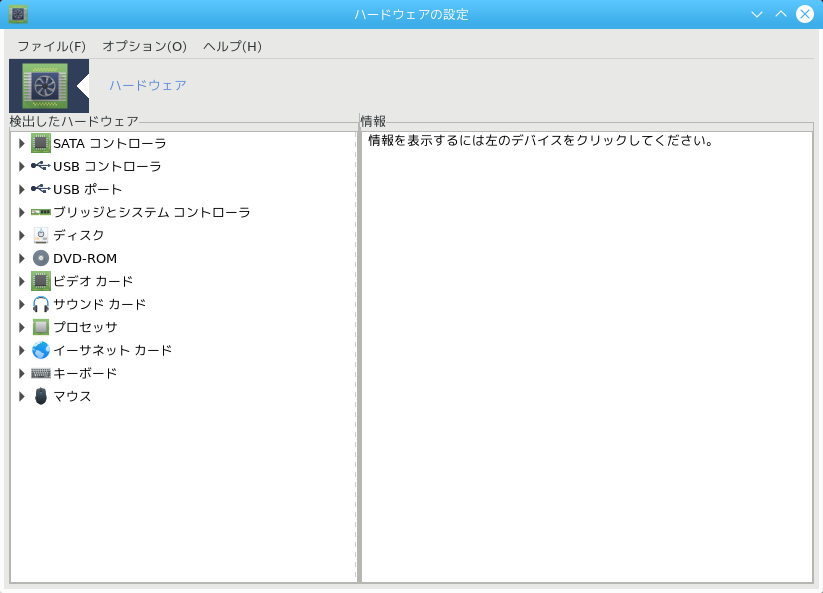The width and height of the screenshot is (823, 593).
Task: Open the ヘルプ(H) menu
Action: tap(232, 46)
